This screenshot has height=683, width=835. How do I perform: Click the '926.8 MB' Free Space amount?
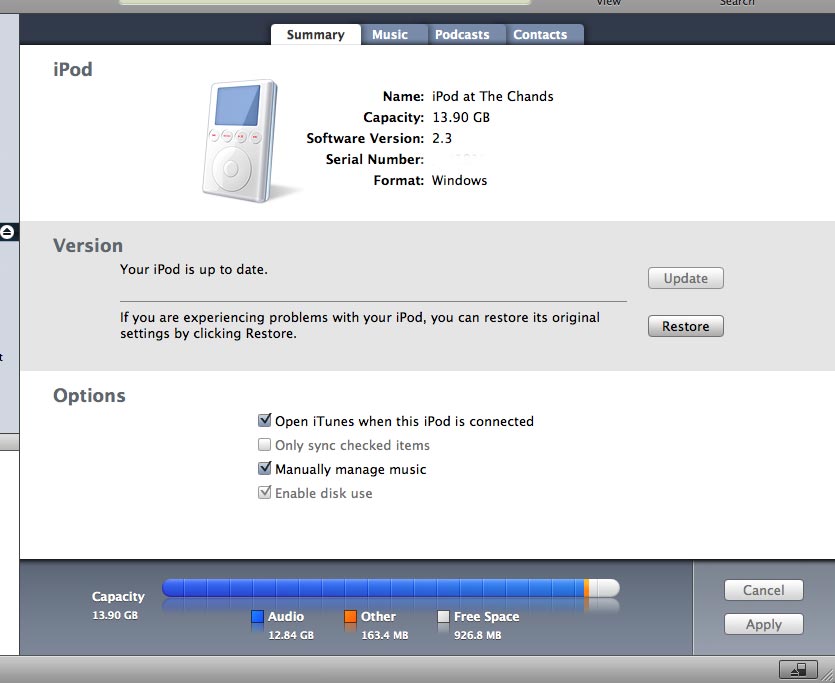click(478, 635)
